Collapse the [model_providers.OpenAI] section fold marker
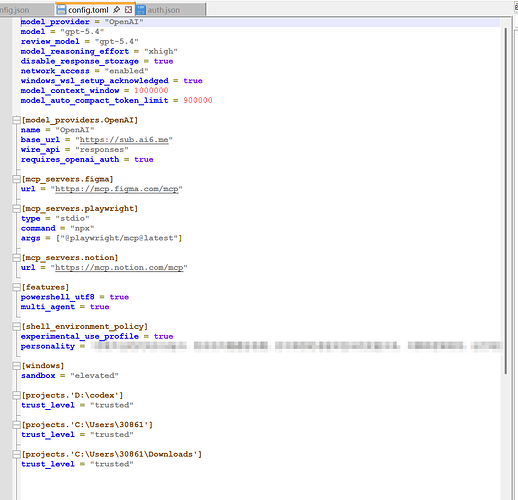The height and width of the screenshot is (500, 518). [16, 120]
